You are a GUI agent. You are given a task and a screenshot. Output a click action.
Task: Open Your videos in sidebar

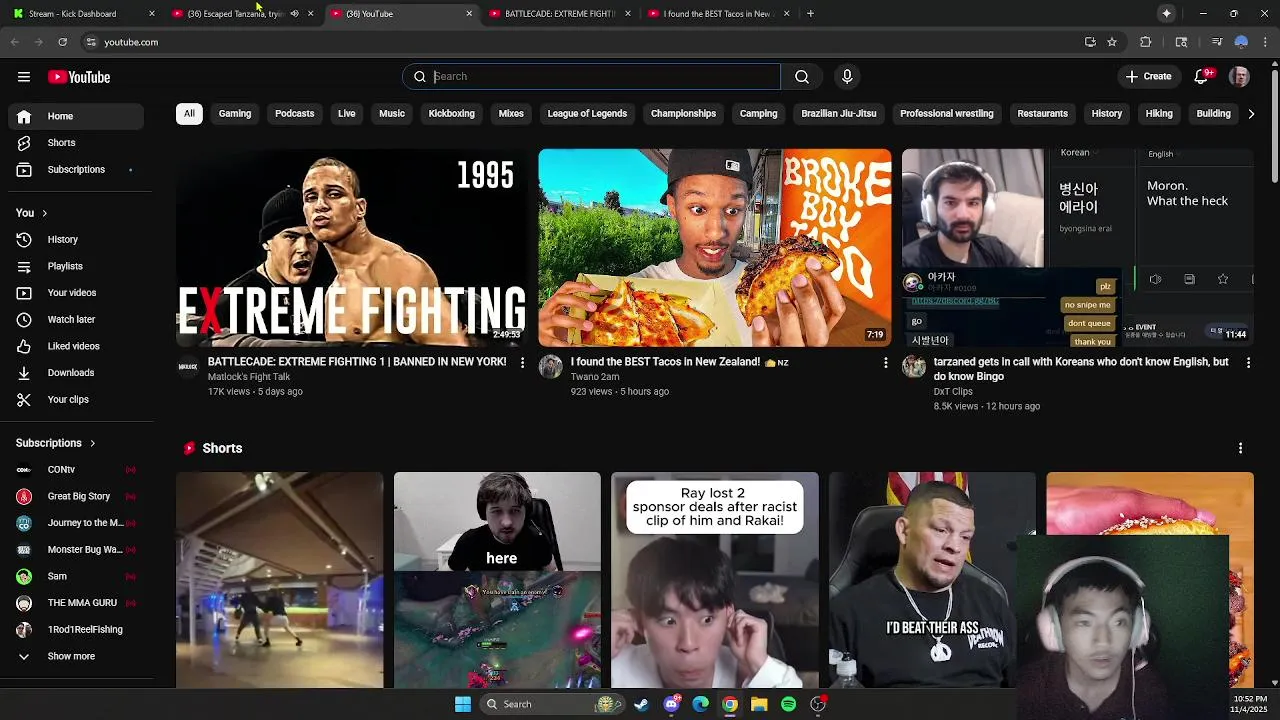(x=76, y=293)
